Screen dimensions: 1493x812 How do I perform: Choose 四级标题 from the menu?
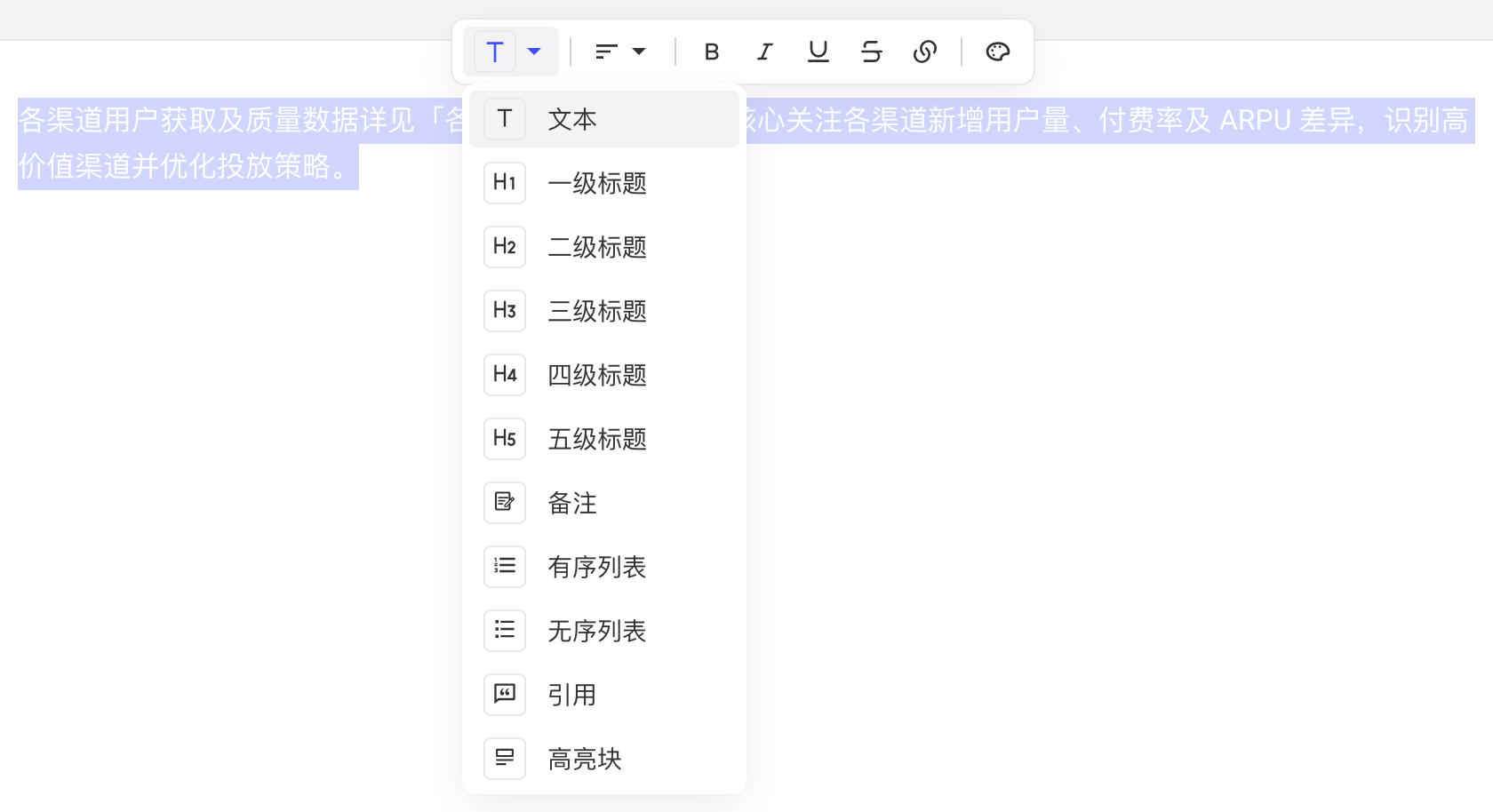click(x=604, y=375)
